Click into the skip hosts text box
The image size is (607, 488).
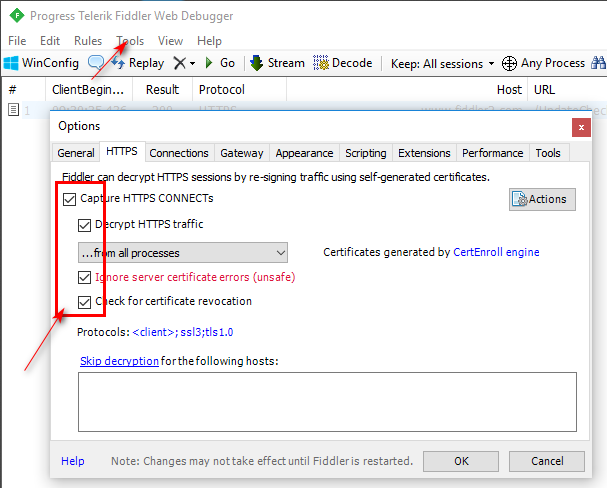click(x=327, y=402)
